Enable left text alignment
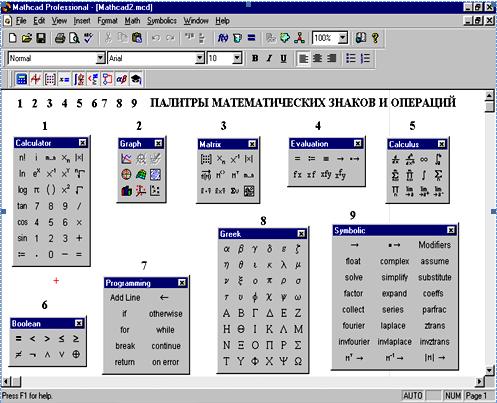 [303, 58]
